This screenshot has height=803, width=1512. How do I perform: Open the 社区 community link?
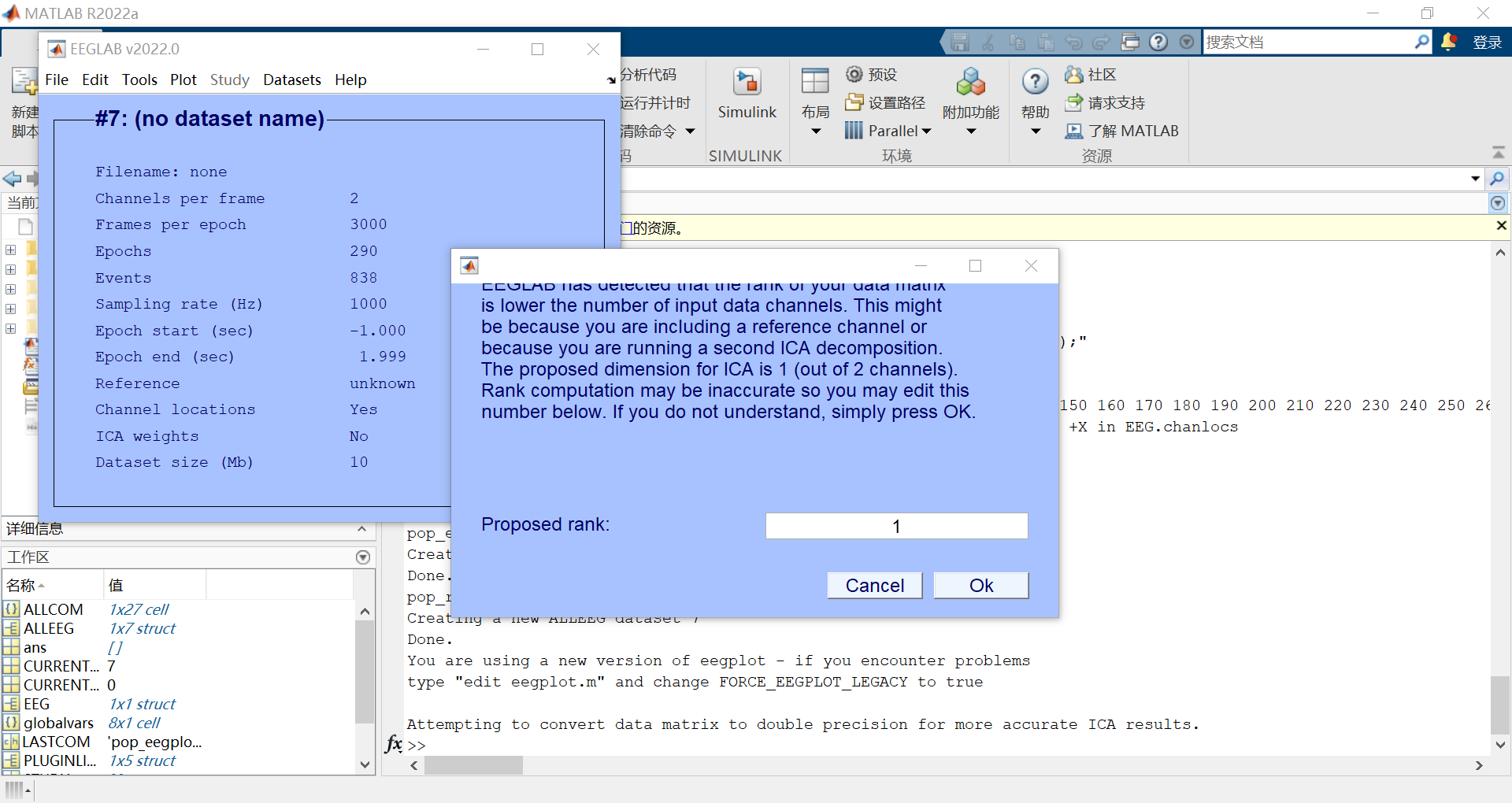point(1091,75)
